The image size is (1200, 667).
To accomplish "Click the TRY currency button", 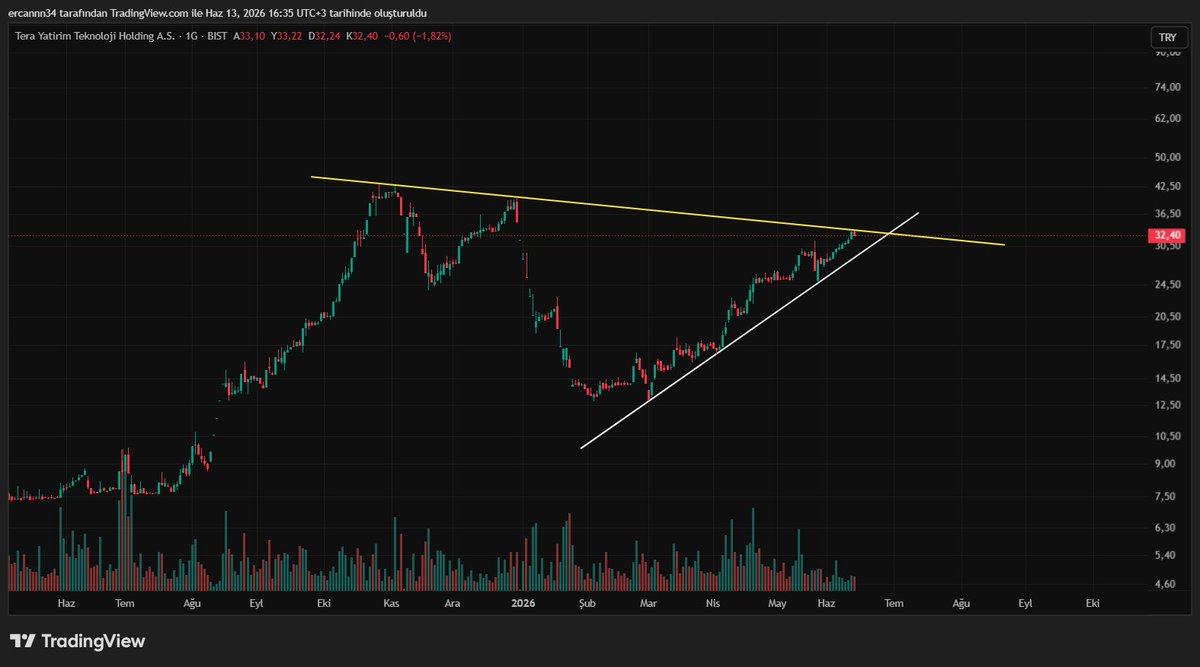I will tap(1167, 37).
